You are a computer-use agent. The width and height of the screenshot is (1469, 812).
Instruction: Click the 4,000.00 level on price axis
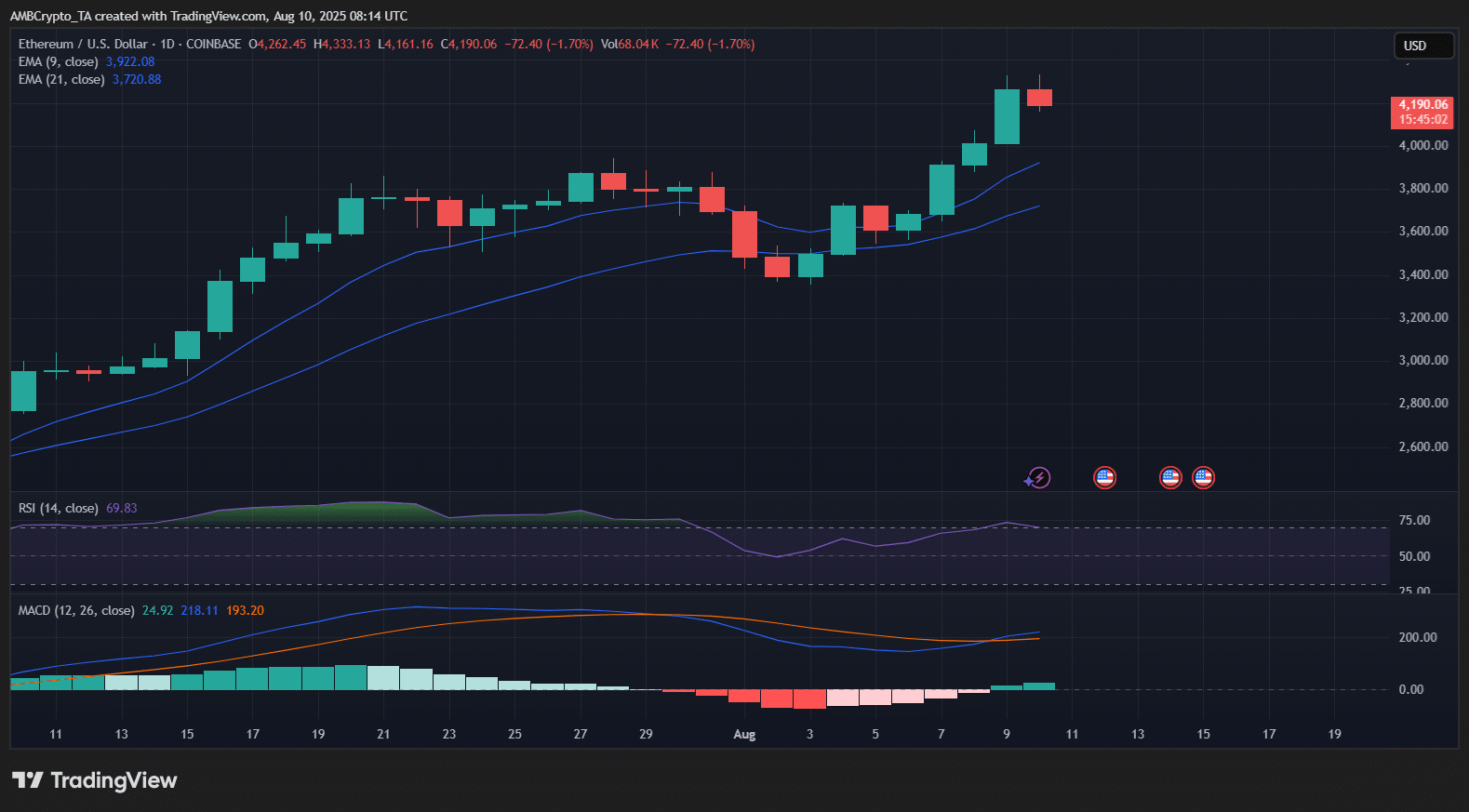click(x=1422, y=146)
